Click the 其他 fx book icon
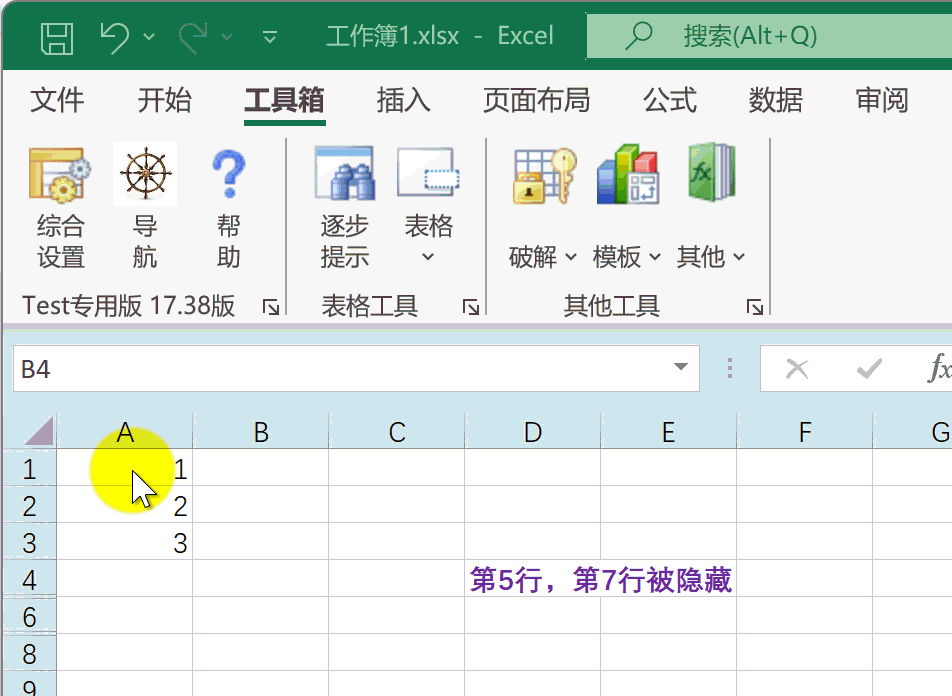Screen dimensions: 952x696 (711, 174)
